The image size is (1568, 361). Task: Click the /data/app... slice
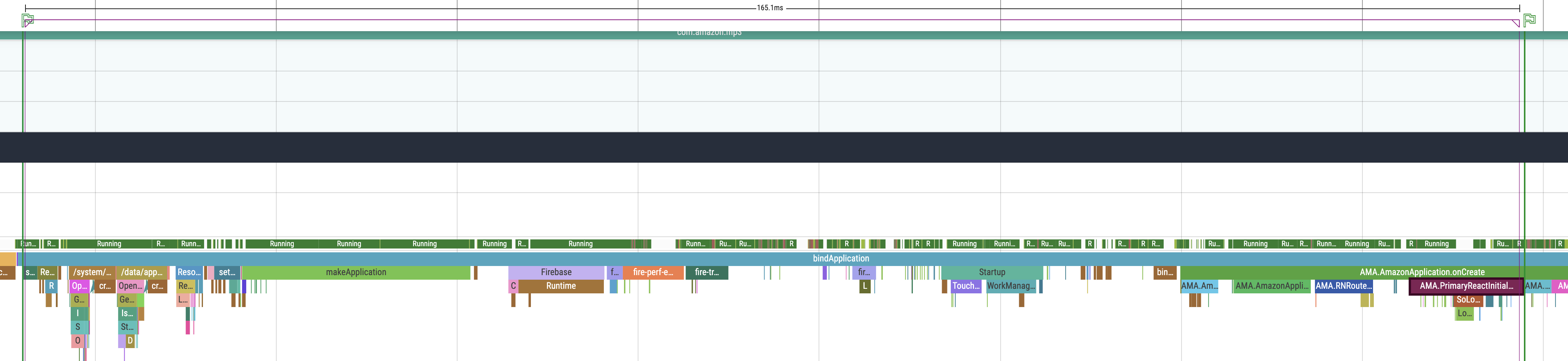click(x=141, y=272)
